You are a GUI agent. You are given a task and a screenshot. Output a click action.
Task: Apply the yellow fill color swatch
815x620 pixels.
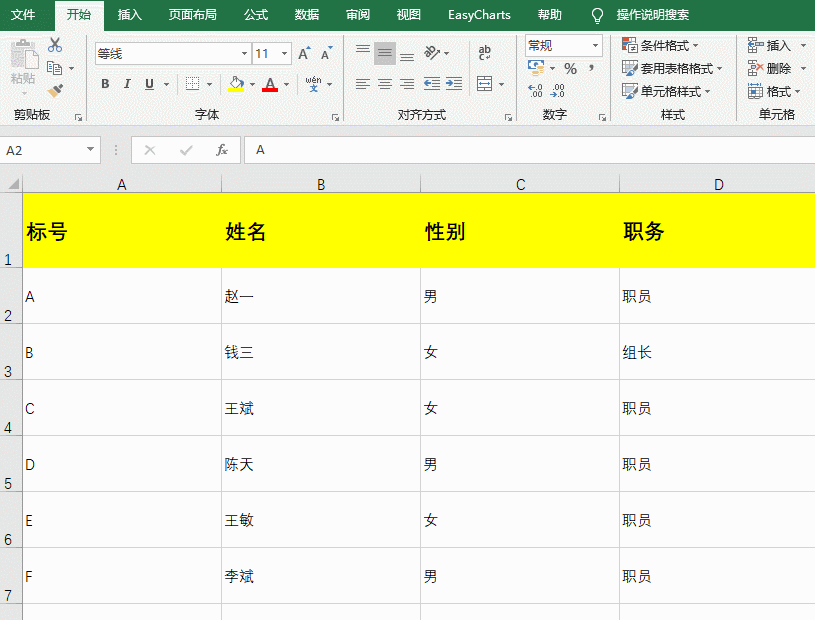point(236,84)
